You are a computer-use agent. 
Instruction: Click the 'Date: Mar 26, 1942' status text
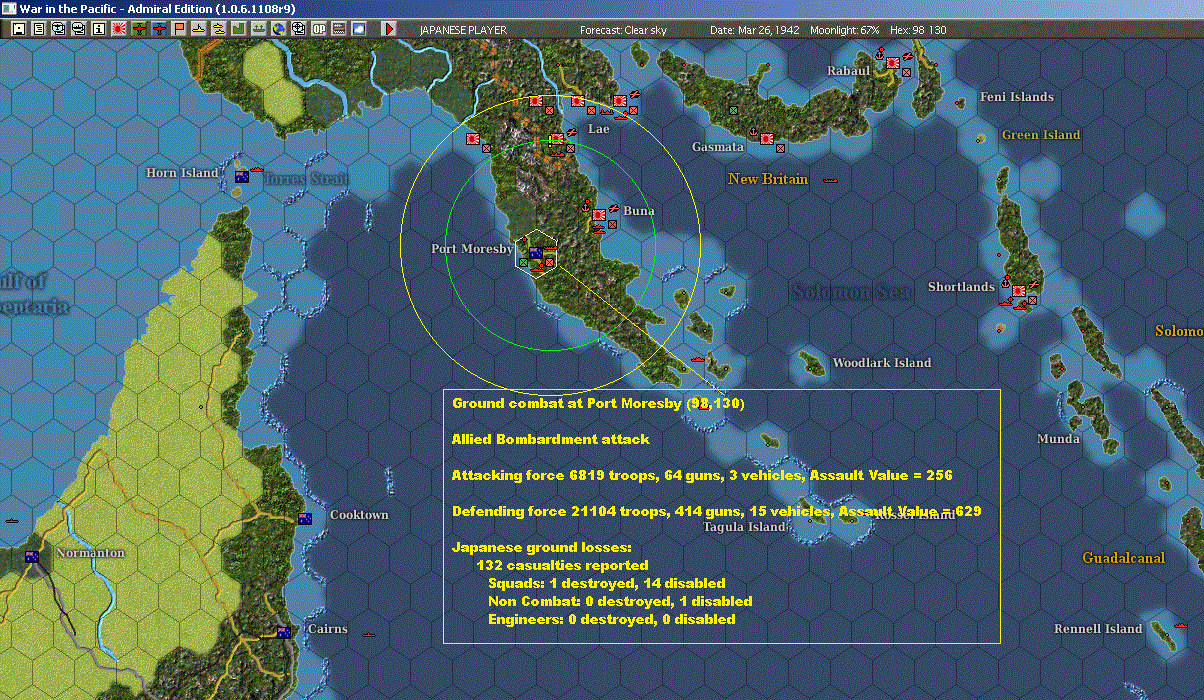[x=755, y=30]
